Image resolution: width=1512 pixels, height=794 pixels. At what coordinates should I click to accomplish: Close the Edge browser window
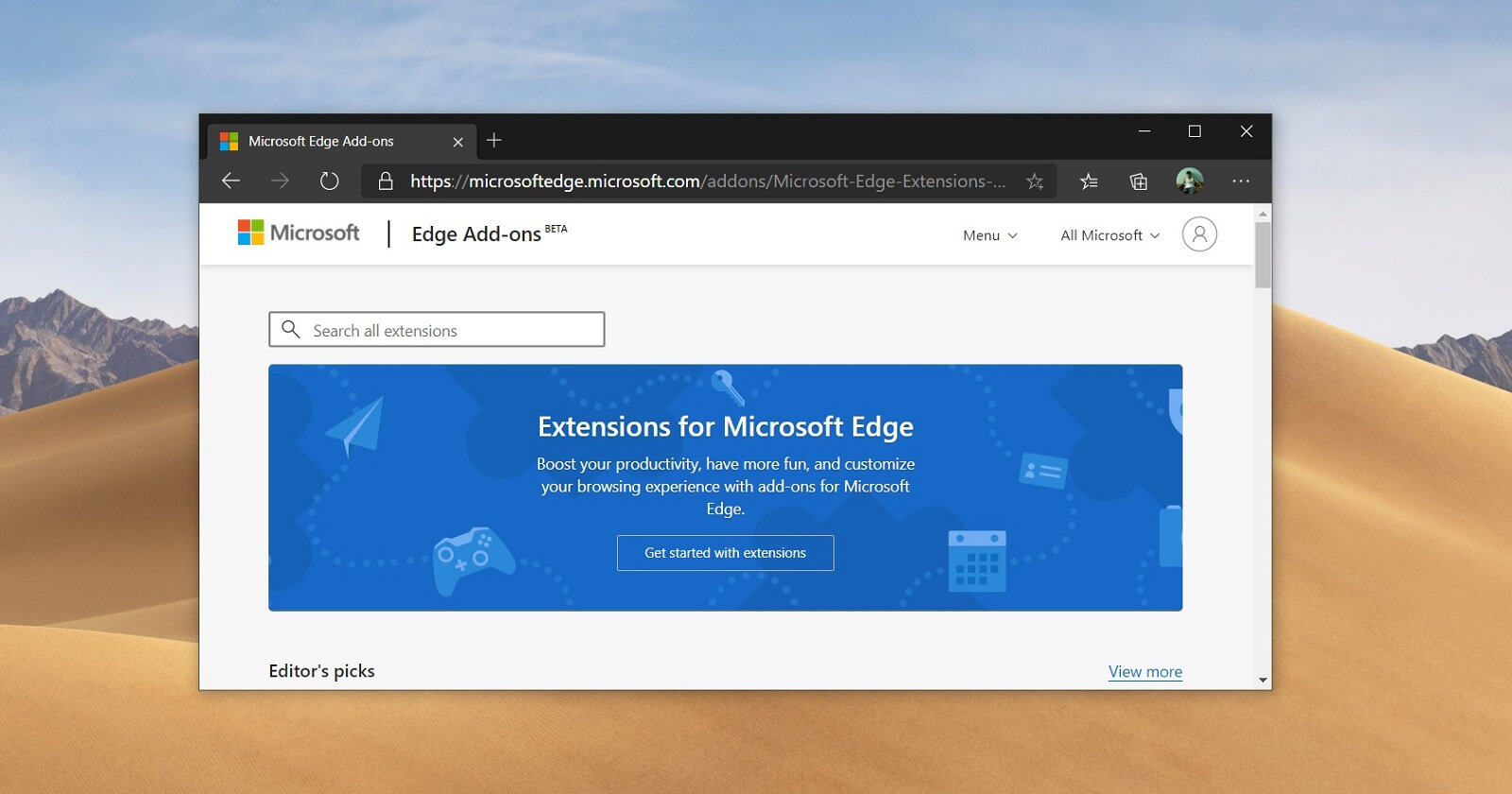pos(1246,131)
